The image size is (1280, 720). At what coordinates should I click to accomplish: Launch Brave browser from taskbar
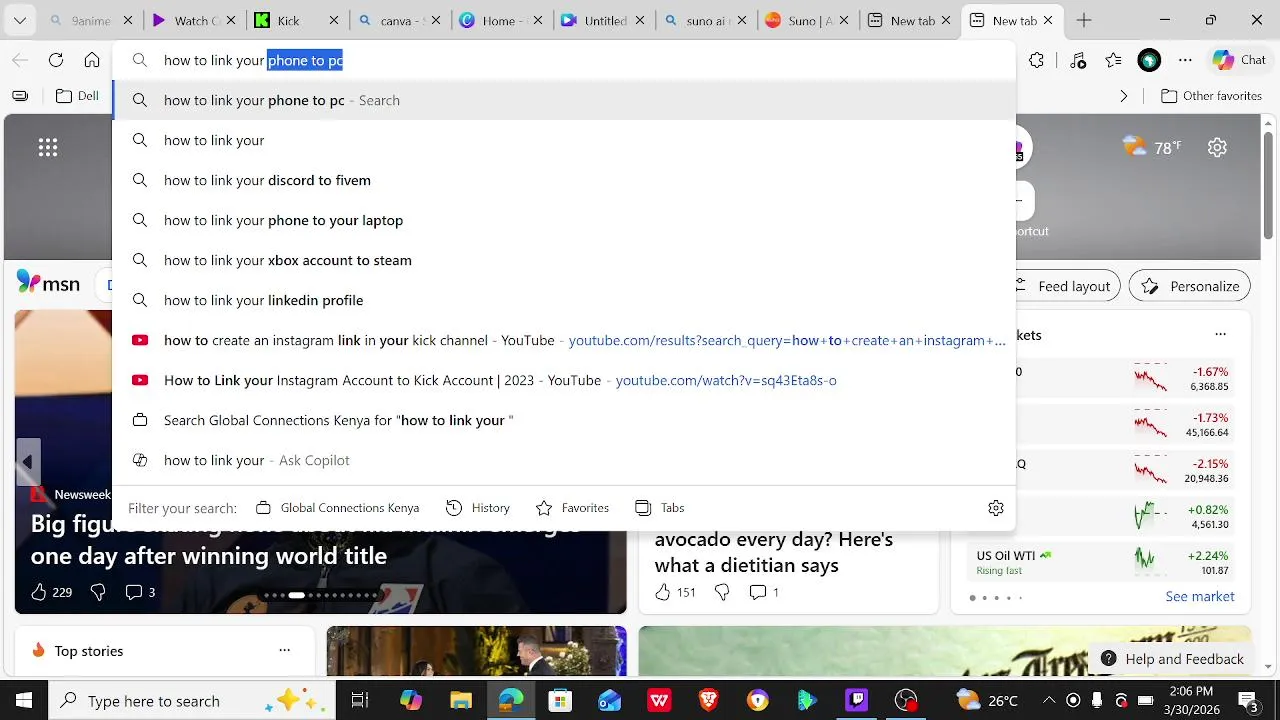pyautogui.click(x=708, y=701)
